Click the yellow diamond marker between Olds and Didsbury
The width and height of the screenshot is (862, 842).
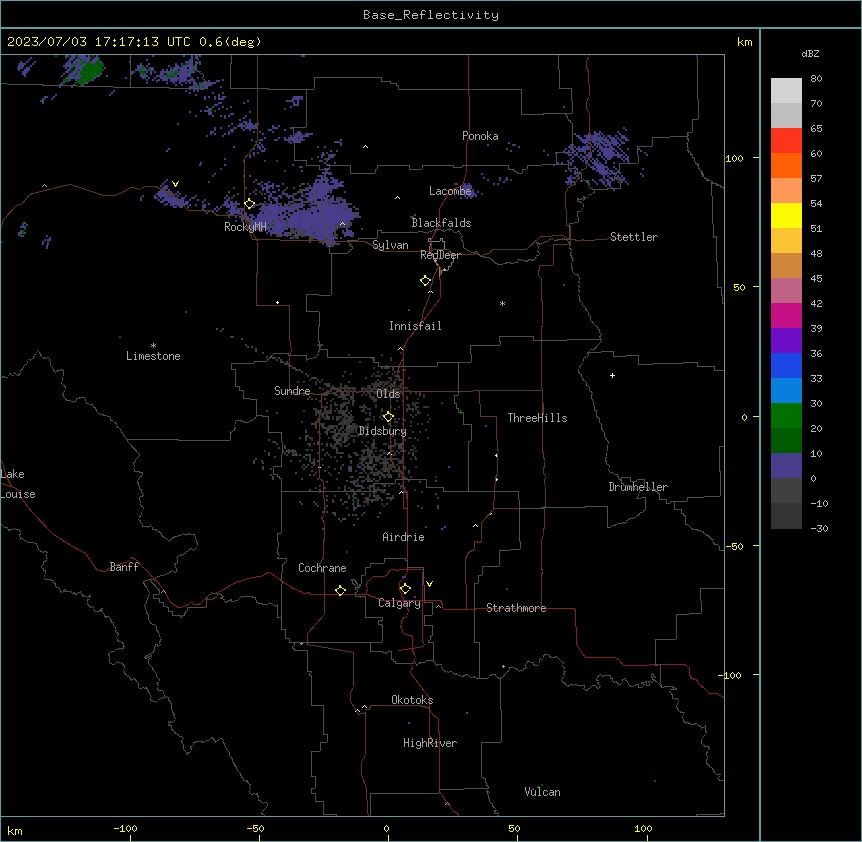[x=388, y=417]
